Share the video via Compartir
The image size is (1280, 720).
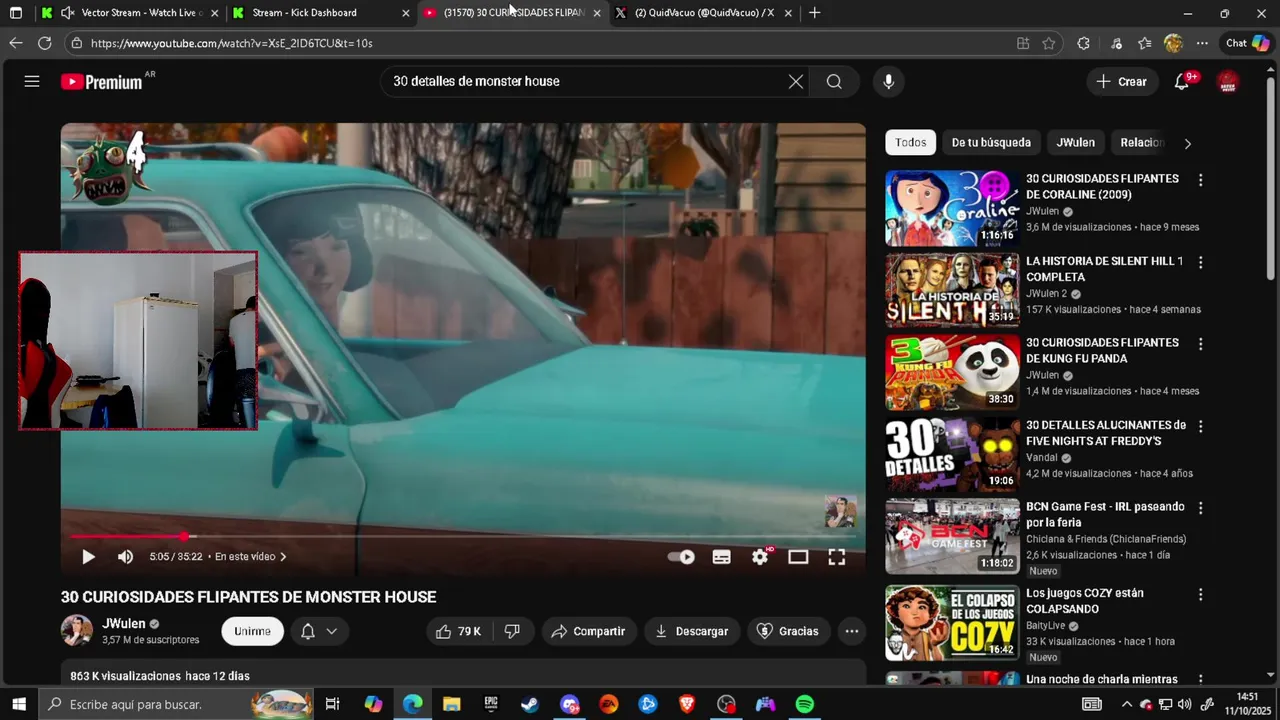[588, 631]
